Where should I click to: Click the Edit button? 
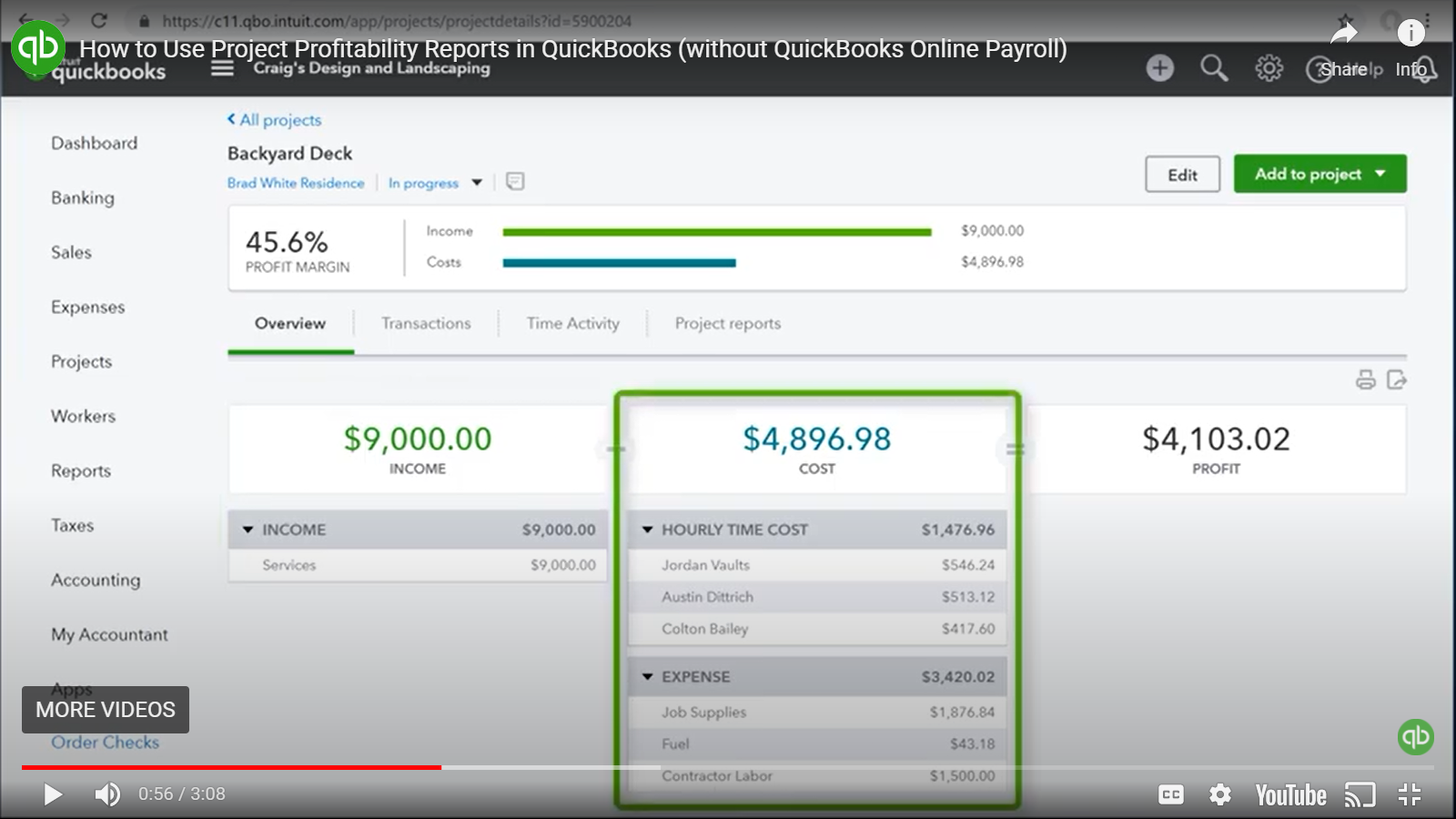click(1182, 174)
